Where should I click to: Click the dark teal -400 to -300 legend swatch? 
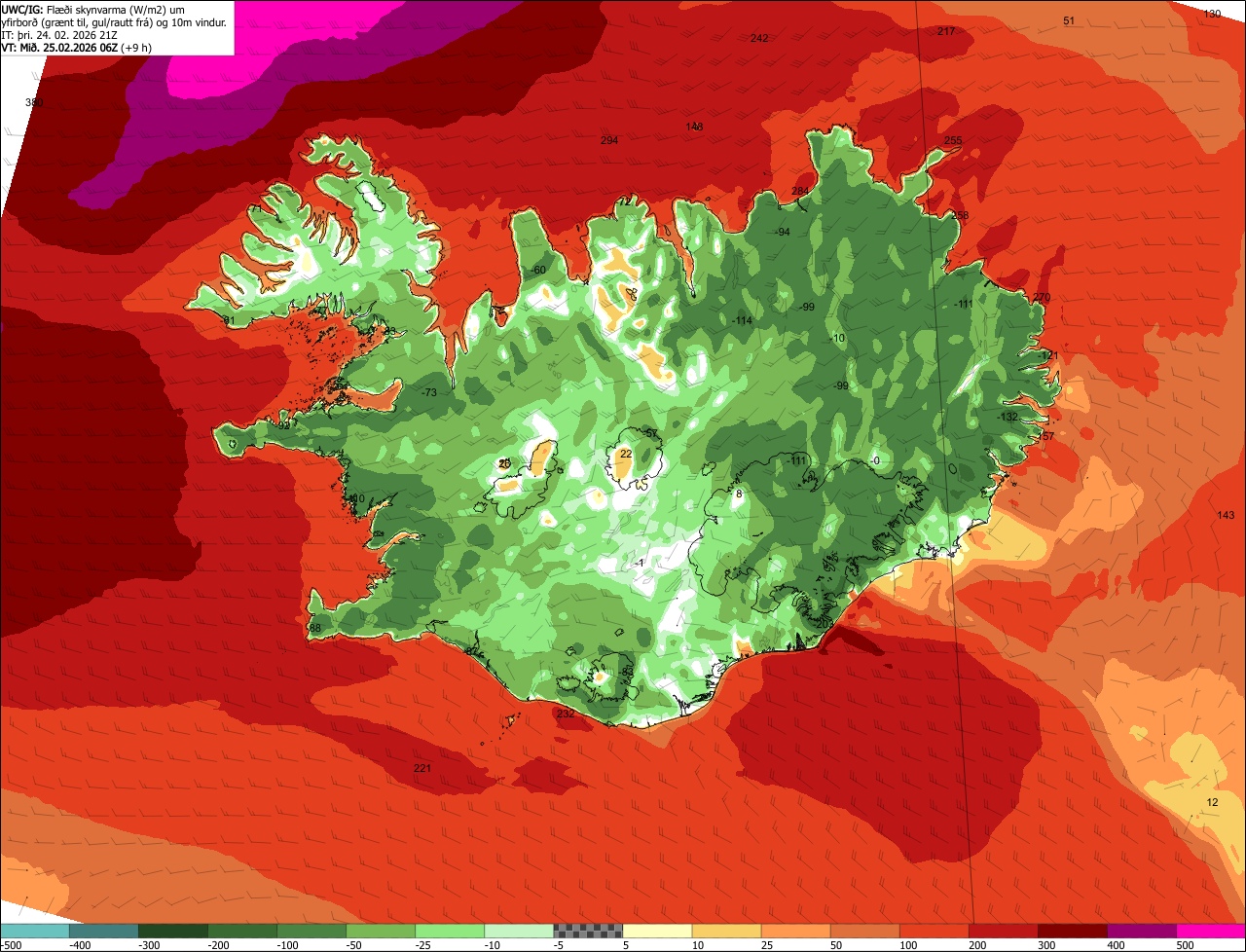pos(103,930)
